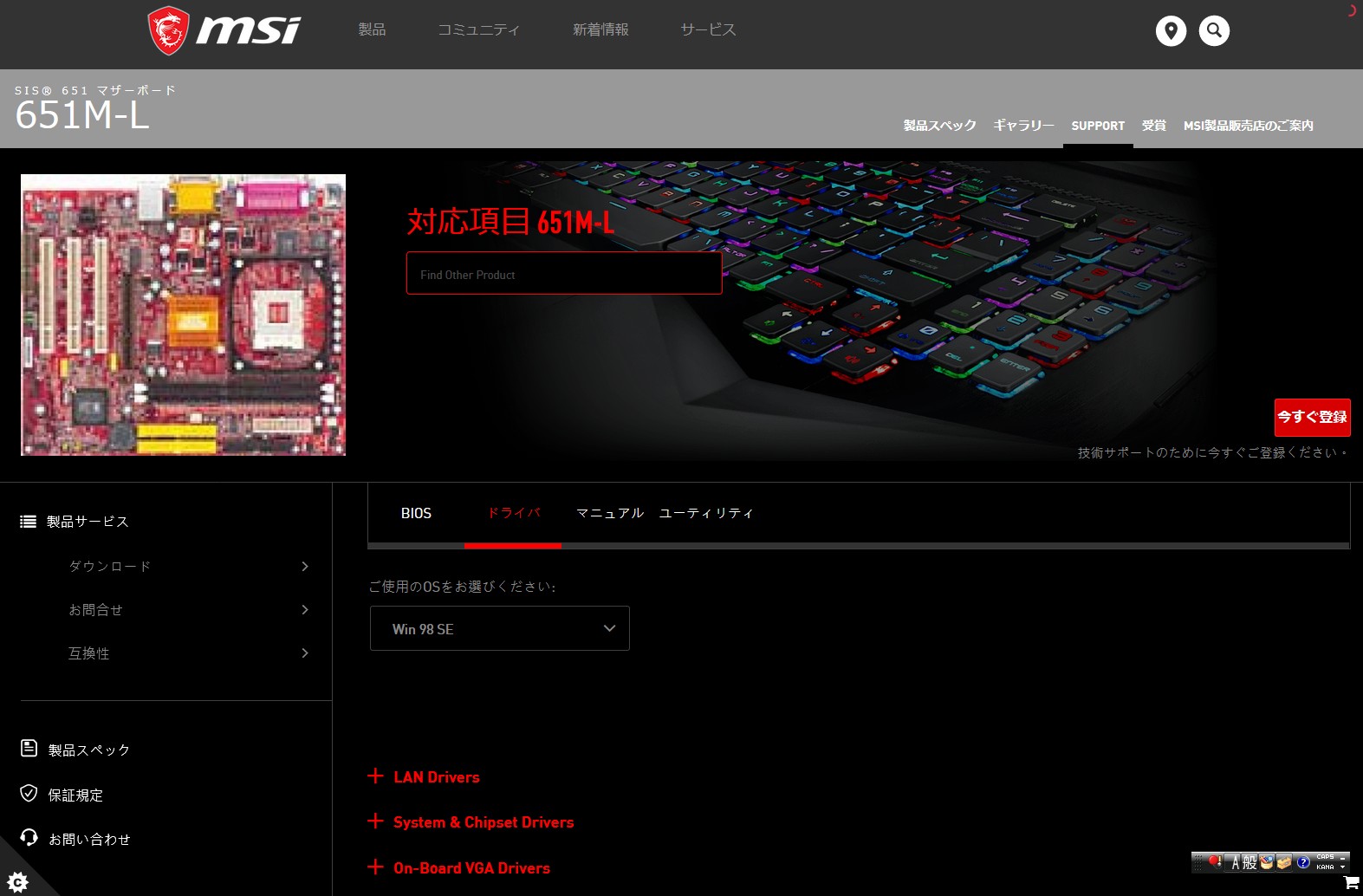Select SUPPORT in the product nav
This screenshot has height=896, width=1363.
(1098, 126)
